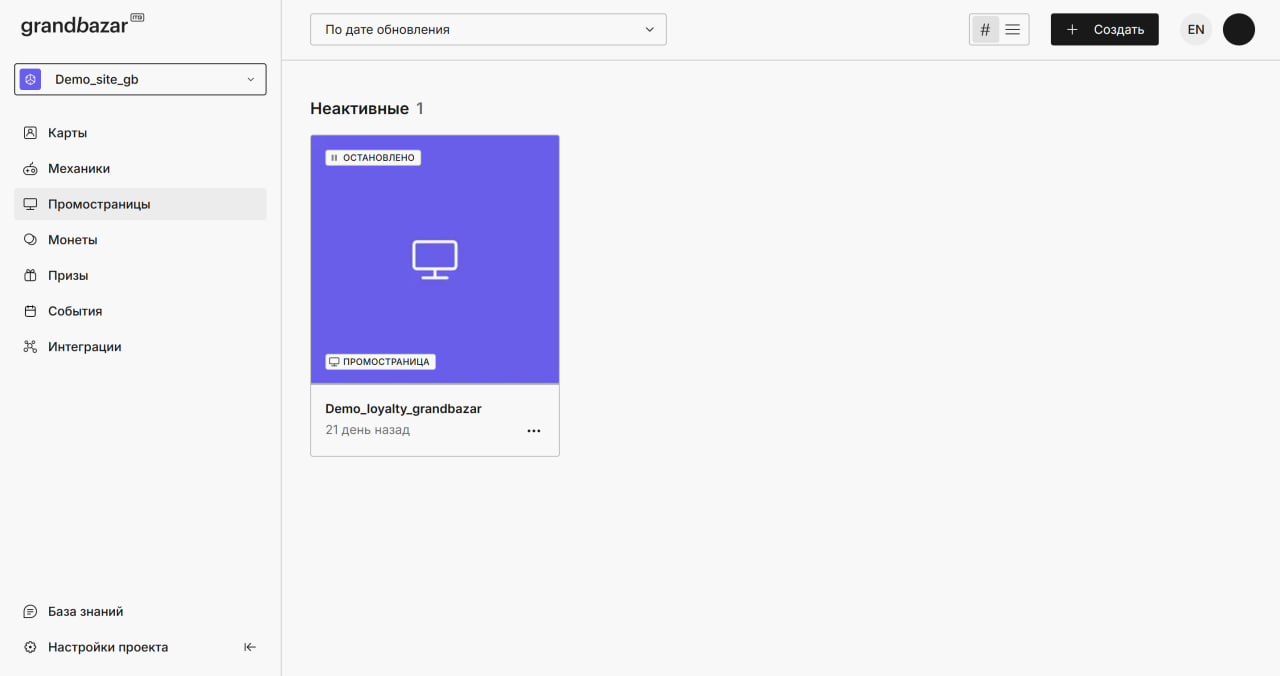The height and width of the screenshot is (676, 1280).
Task: Open the Карты section
Action: tap(140, 133)
